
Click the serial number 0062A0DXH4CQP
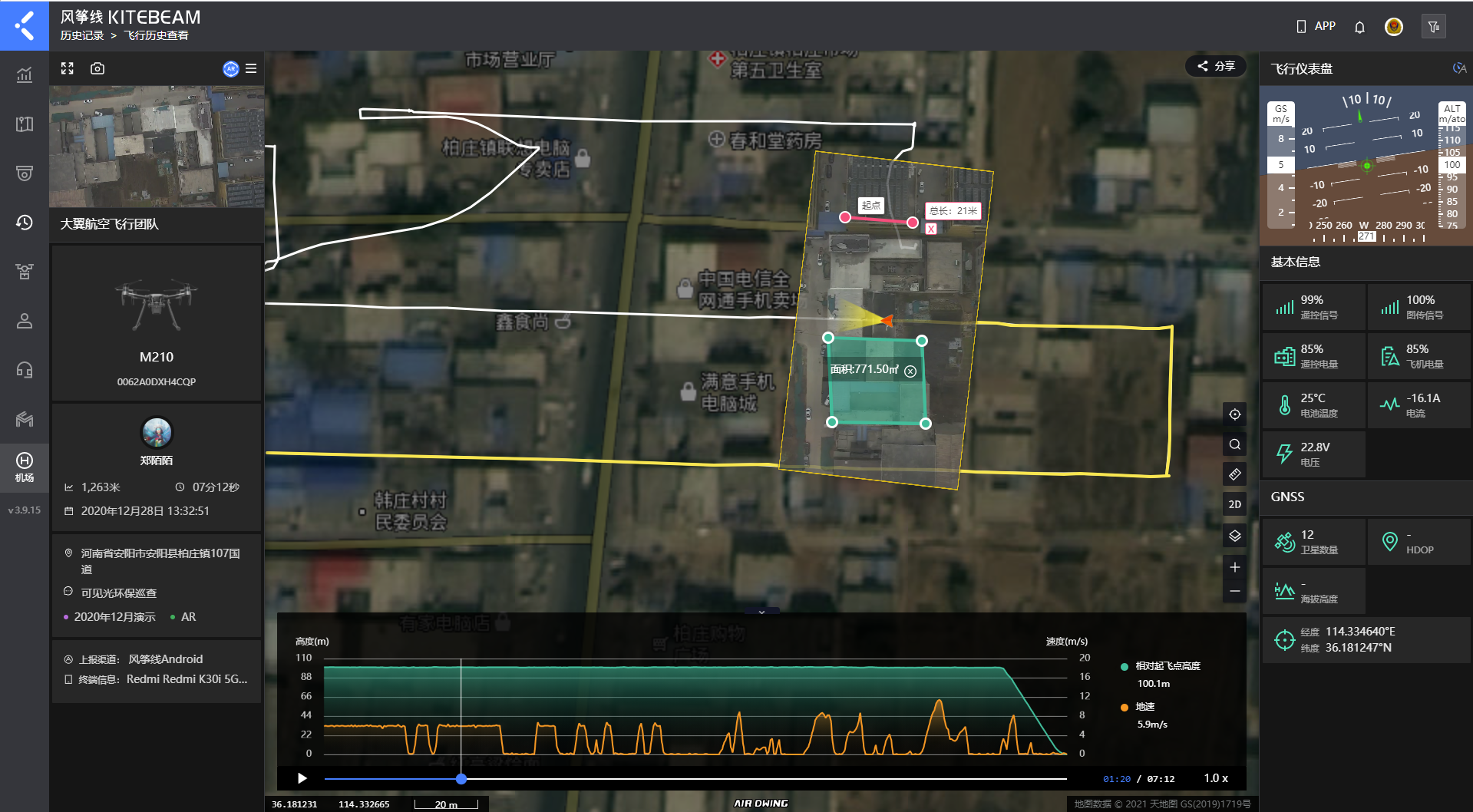[x=157, y=381]
